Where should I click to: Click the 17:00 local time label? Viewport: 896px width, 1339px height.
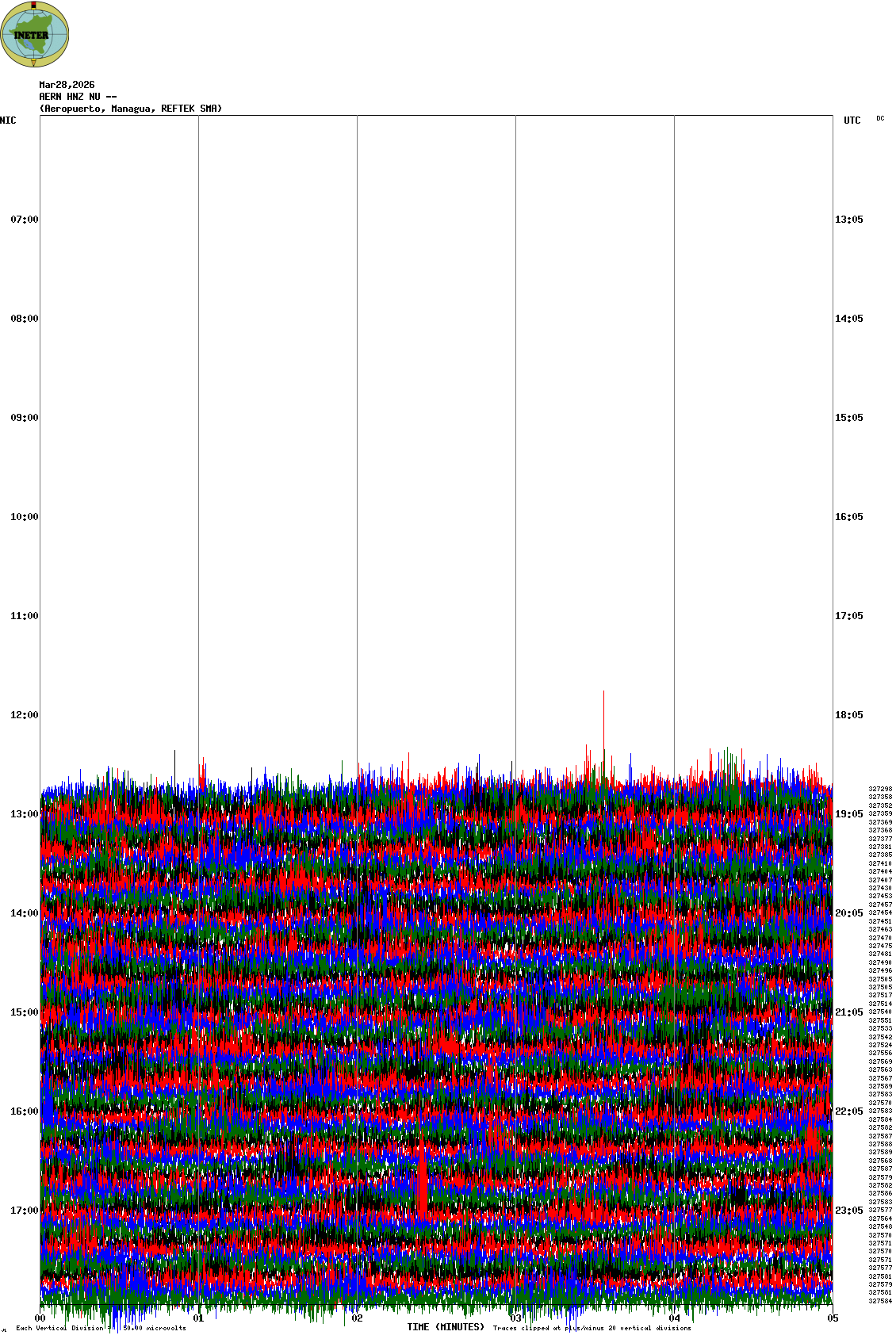[x=24, y=1211]
